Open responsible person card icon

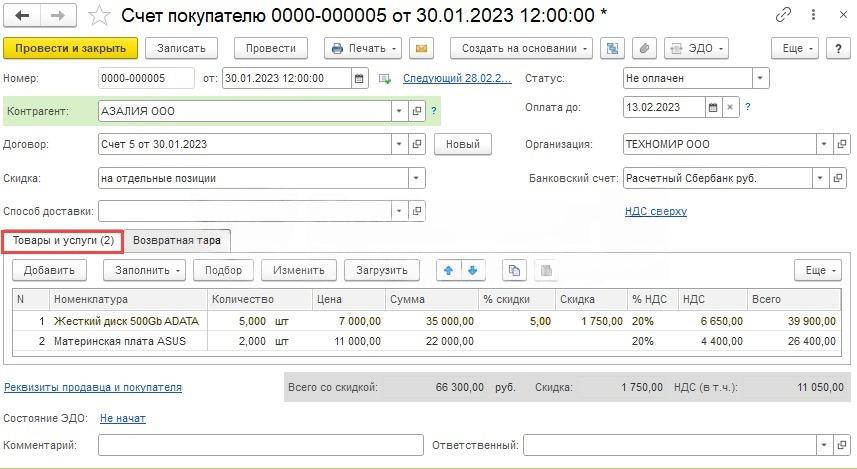[x=842, y=445]
